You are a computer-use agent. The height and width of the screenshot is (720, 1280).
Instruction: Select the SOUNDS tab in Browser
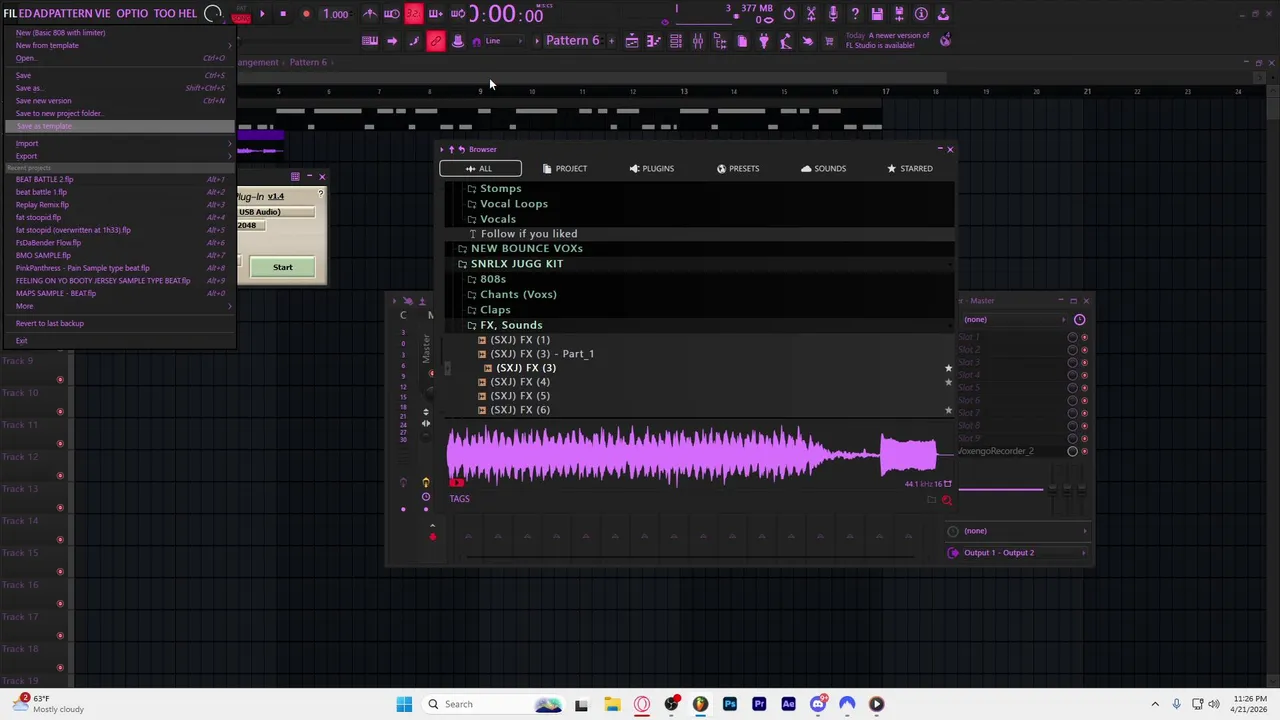pyautogui.click(x=824, y=168)
